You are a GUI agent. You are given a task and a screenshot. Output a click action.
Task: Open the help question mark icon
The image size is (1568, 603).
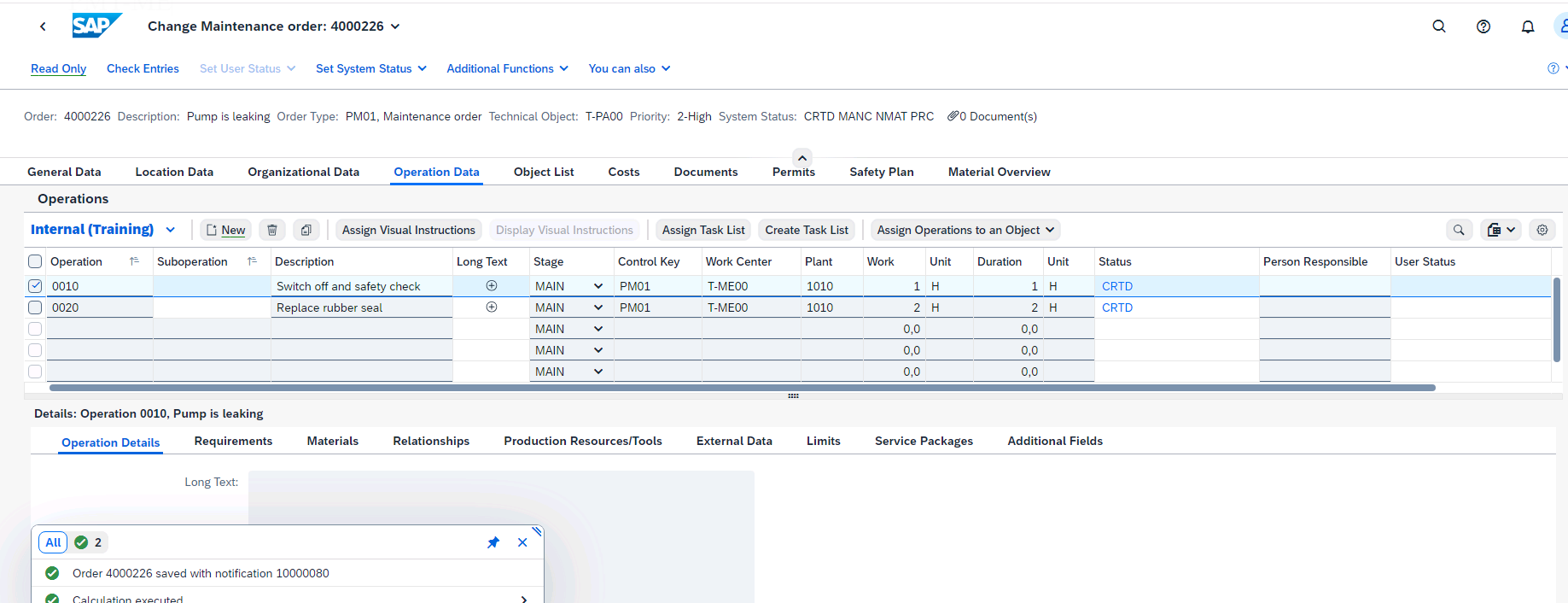(x=1483, y=26)
